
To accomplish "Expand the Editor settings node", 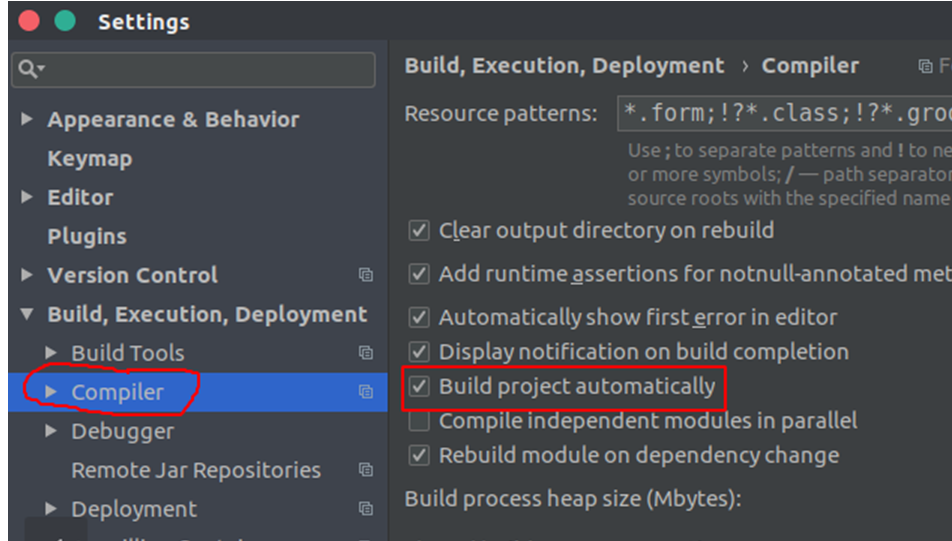I will coord(27,197).
